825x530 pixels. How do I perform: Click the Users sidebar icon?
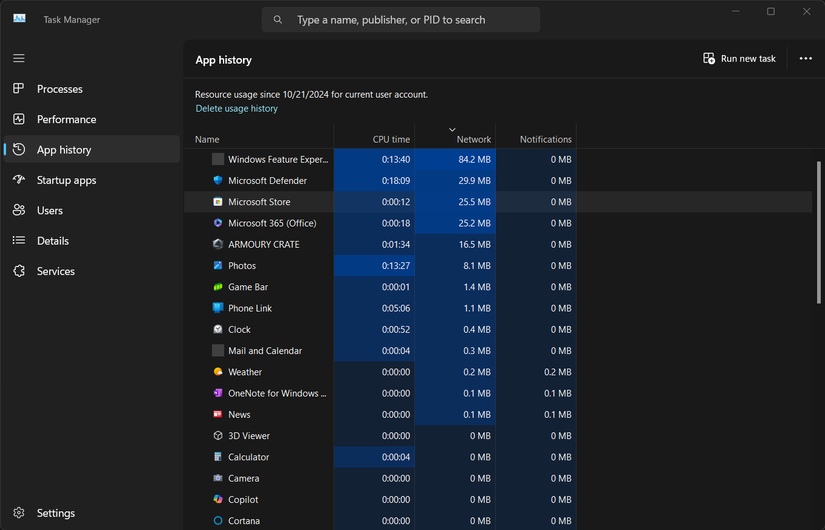(x=19, y=210)
